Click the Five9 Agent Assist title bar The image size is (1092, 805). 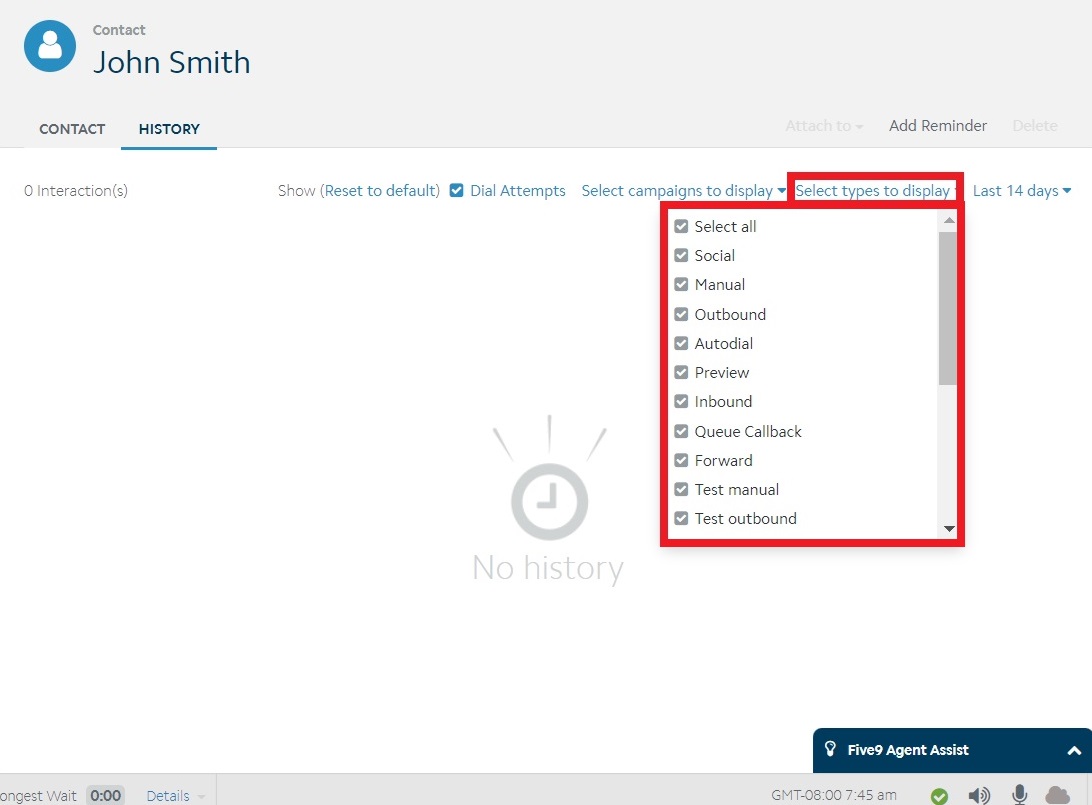pos(952,750)
